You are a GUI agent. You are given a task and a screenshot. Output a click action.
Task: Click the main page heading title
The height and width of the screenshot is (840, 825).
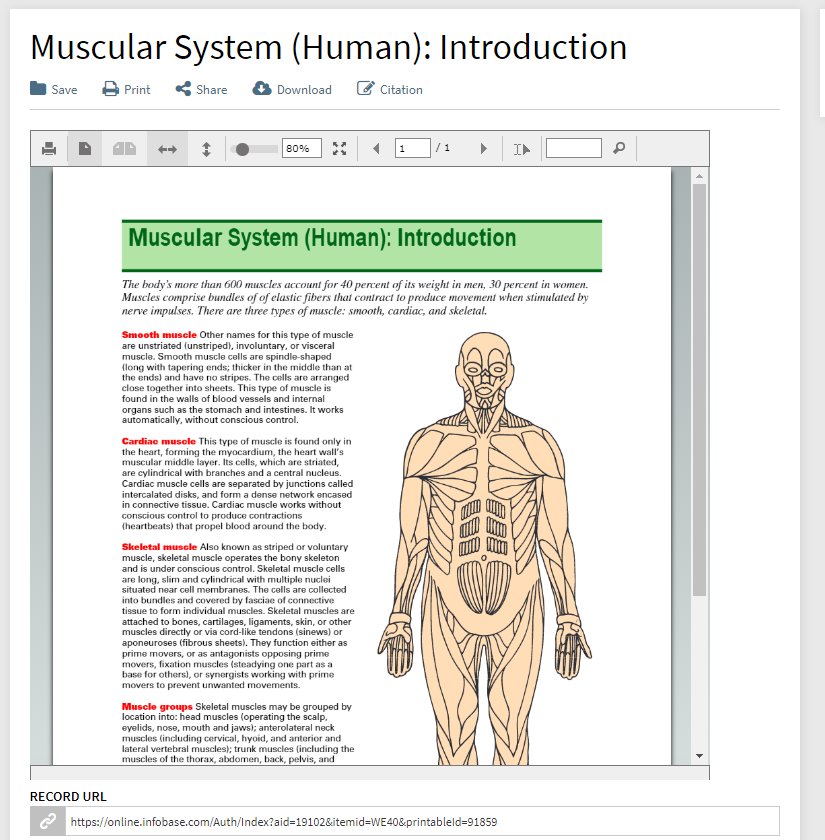[328, 47]
